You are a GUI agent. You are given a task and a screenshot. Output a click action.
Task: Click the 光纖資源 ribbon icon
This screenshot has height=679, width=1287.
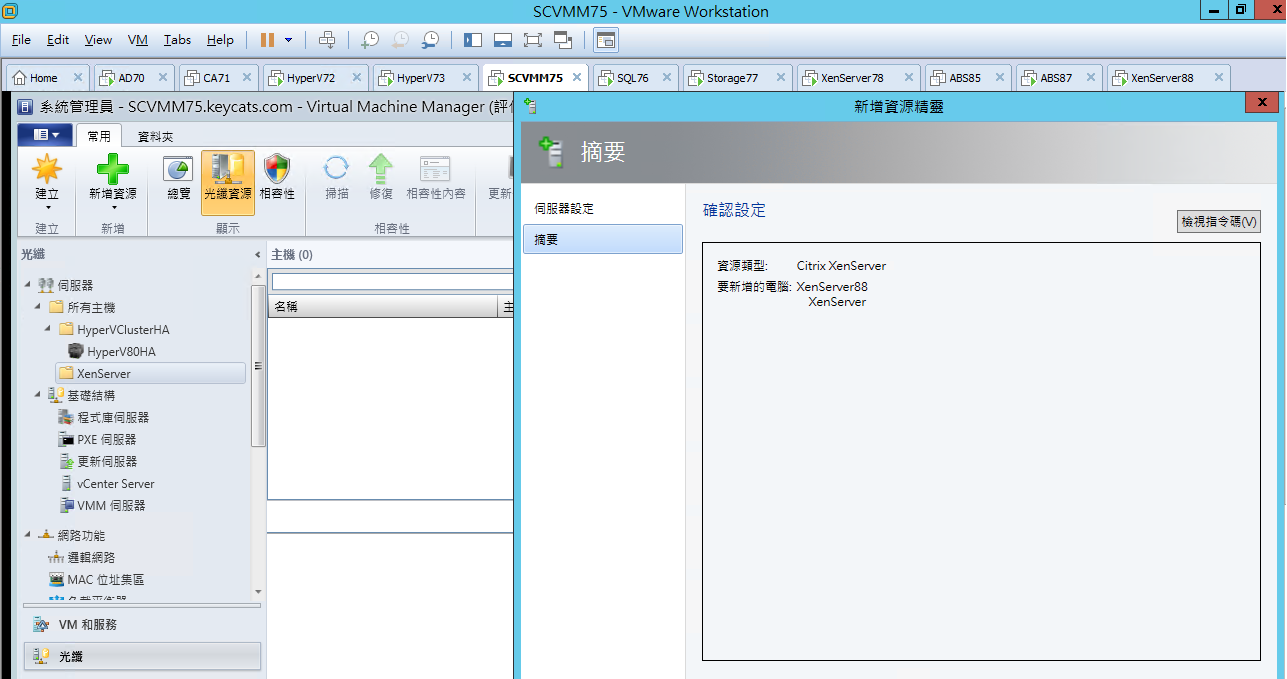coord(228,182)
